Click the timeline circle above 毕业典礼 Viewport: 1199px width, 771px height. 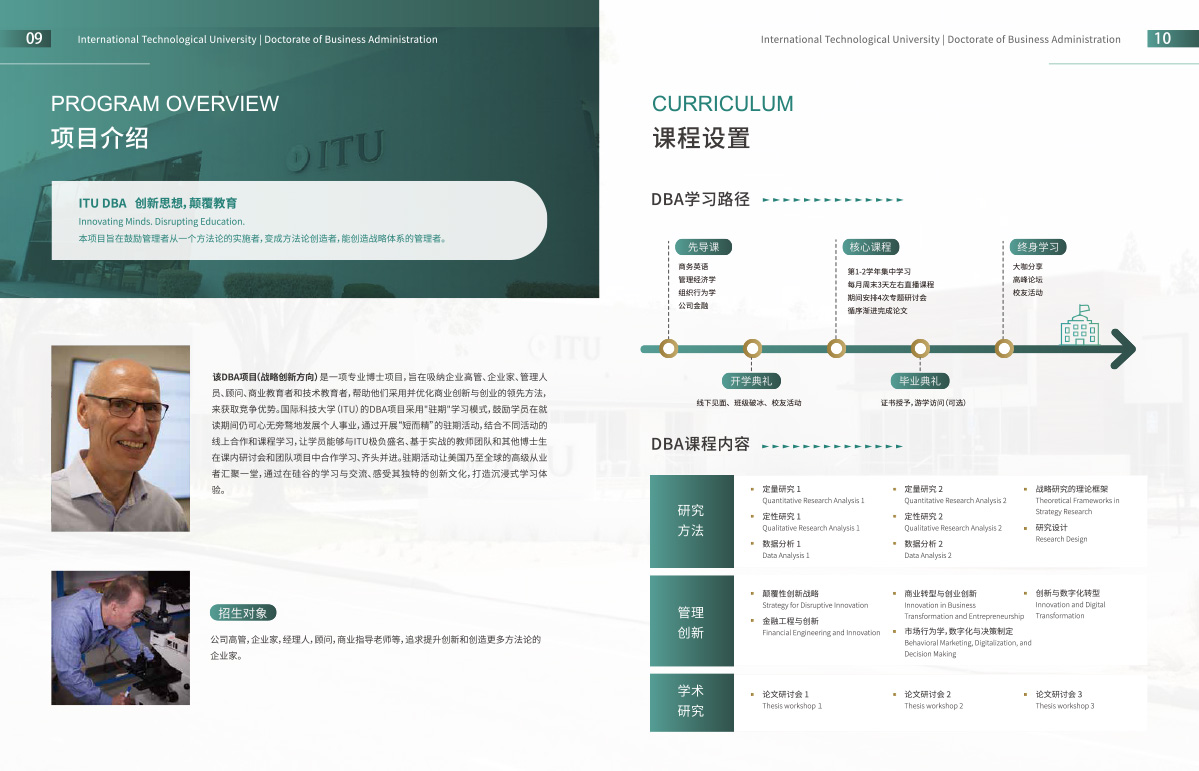click(x=920, y=348)
